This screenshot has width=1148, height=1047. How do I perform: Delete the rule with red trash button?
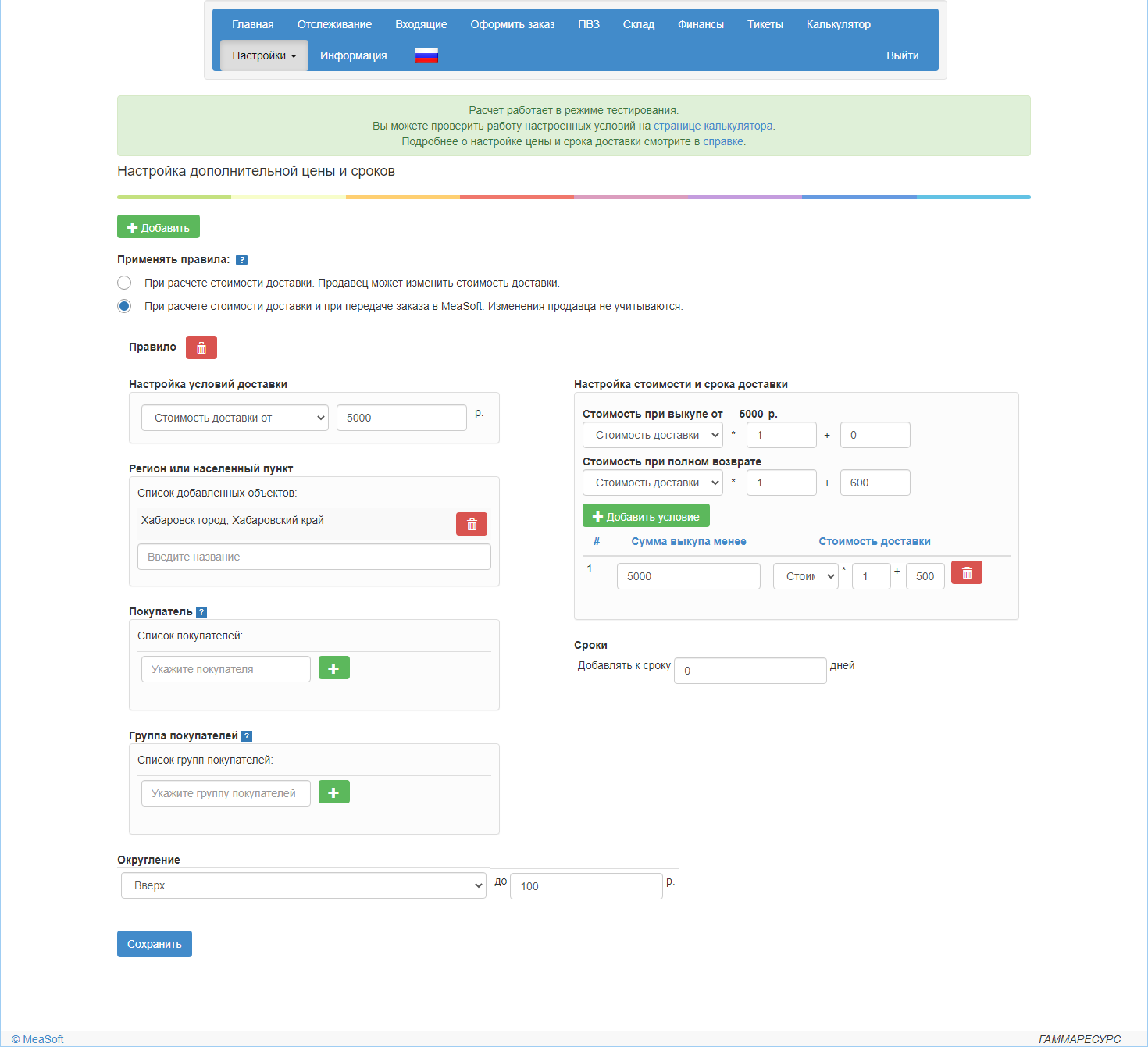pyautogui.click(x=201, y=347)
